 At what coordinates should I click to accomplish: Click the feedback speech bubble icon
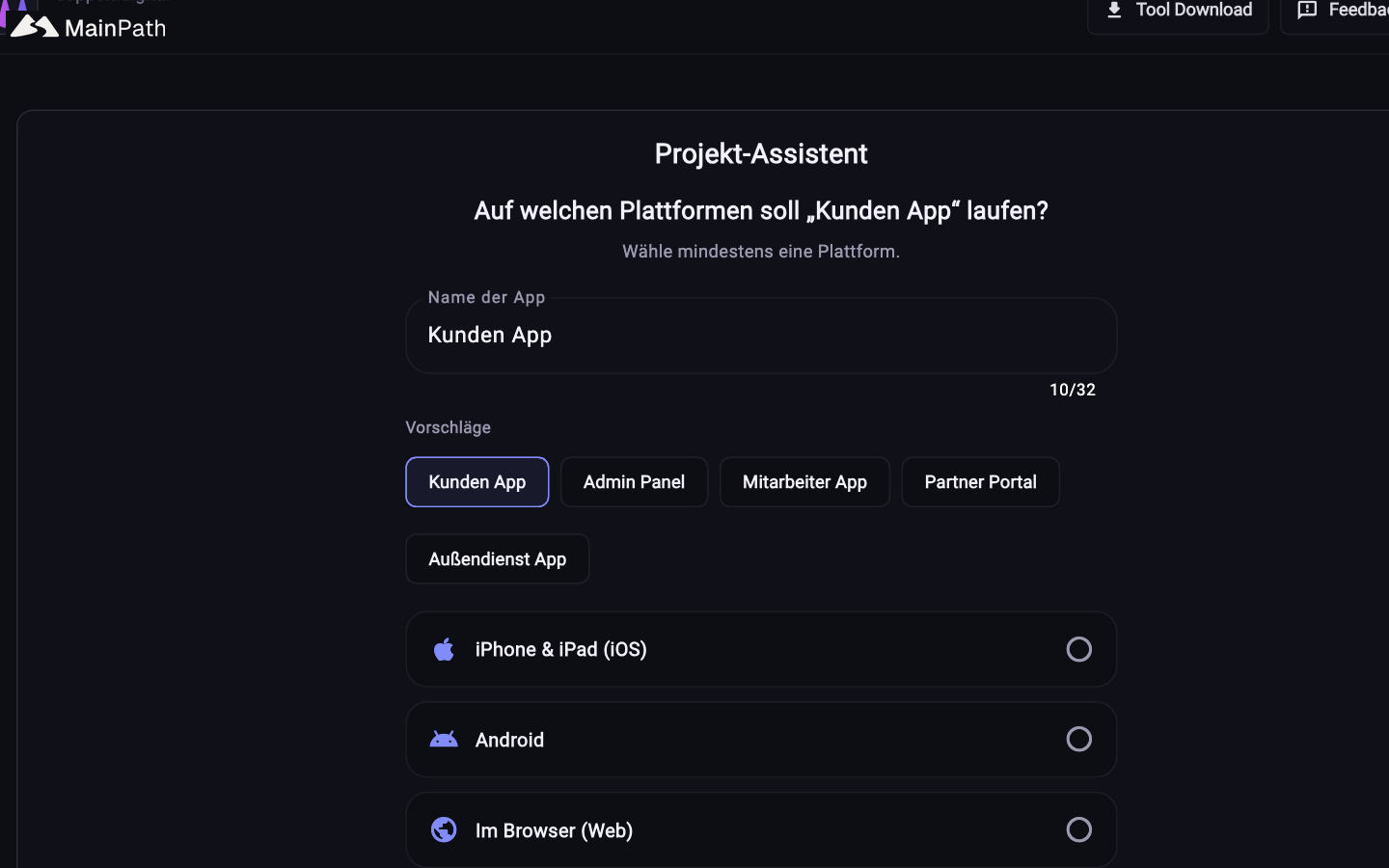tap(1307, 10)
